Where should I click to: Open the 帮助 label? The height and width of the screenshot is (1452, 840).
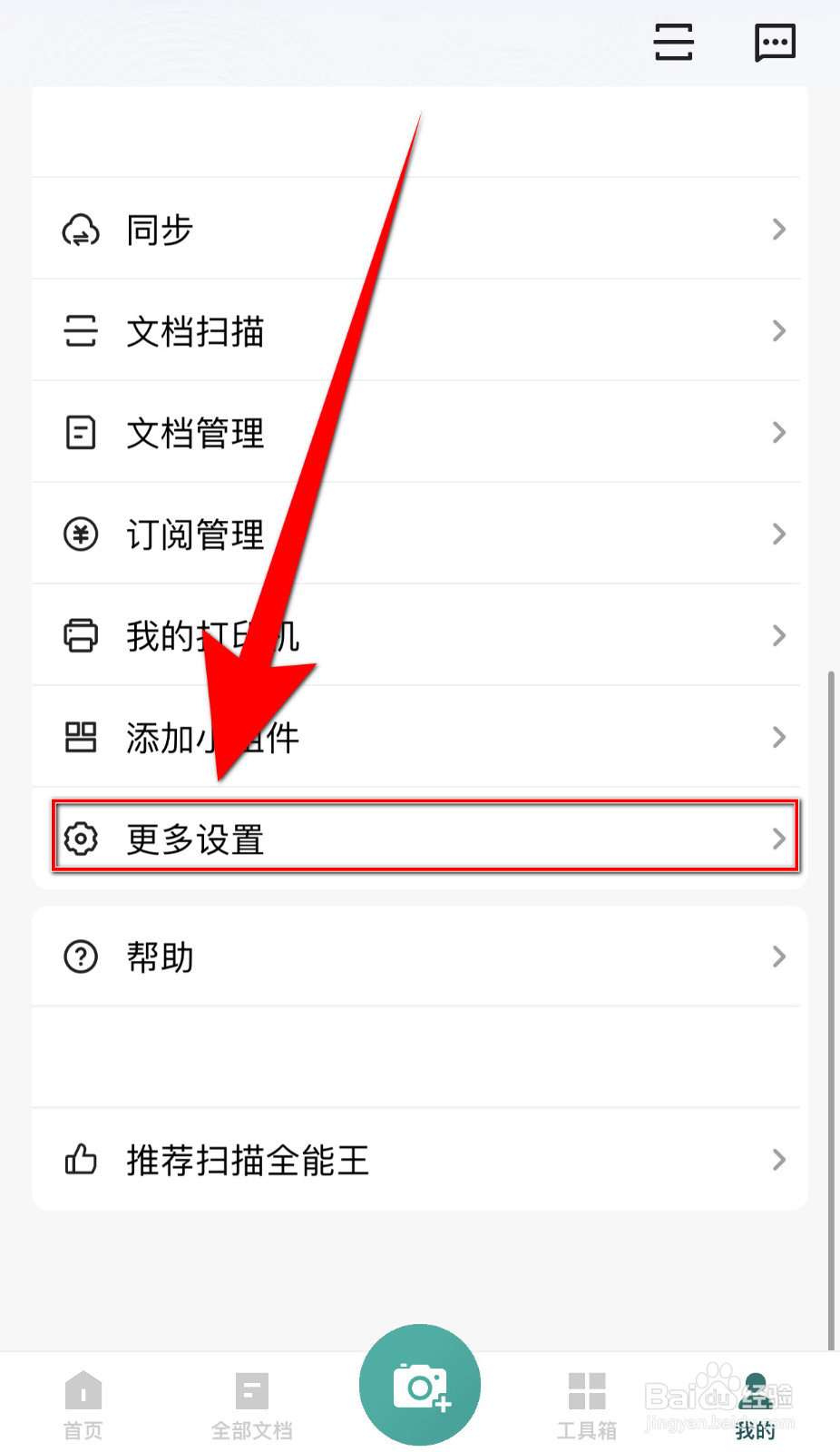click(x=160, y=957)
